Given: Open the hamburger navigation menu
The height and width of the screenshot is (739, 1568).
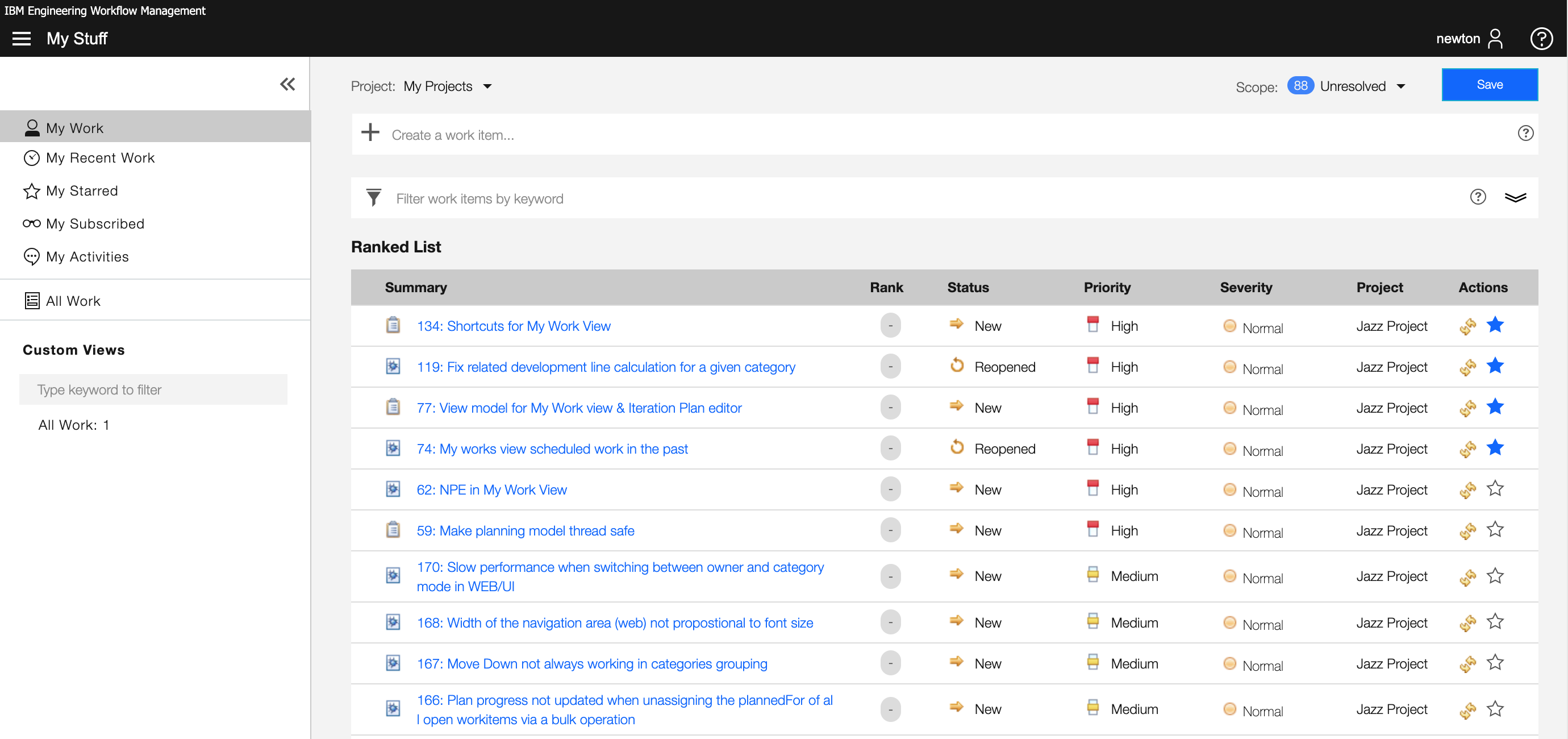Looking at the screenshot, I should 22,39.
